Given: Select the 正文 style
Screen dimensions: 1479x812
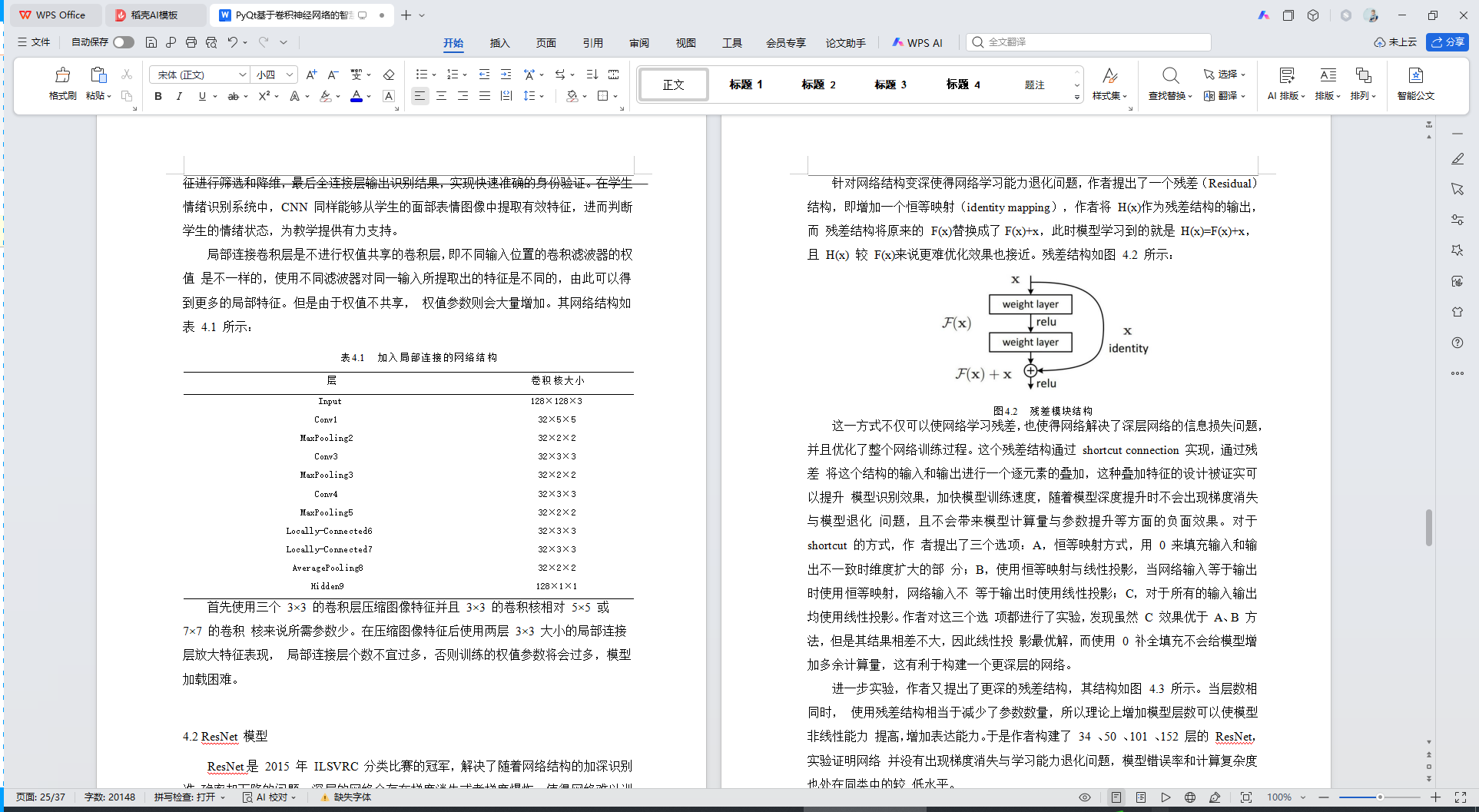Looking at the screenshot, I should coord(674,85).
